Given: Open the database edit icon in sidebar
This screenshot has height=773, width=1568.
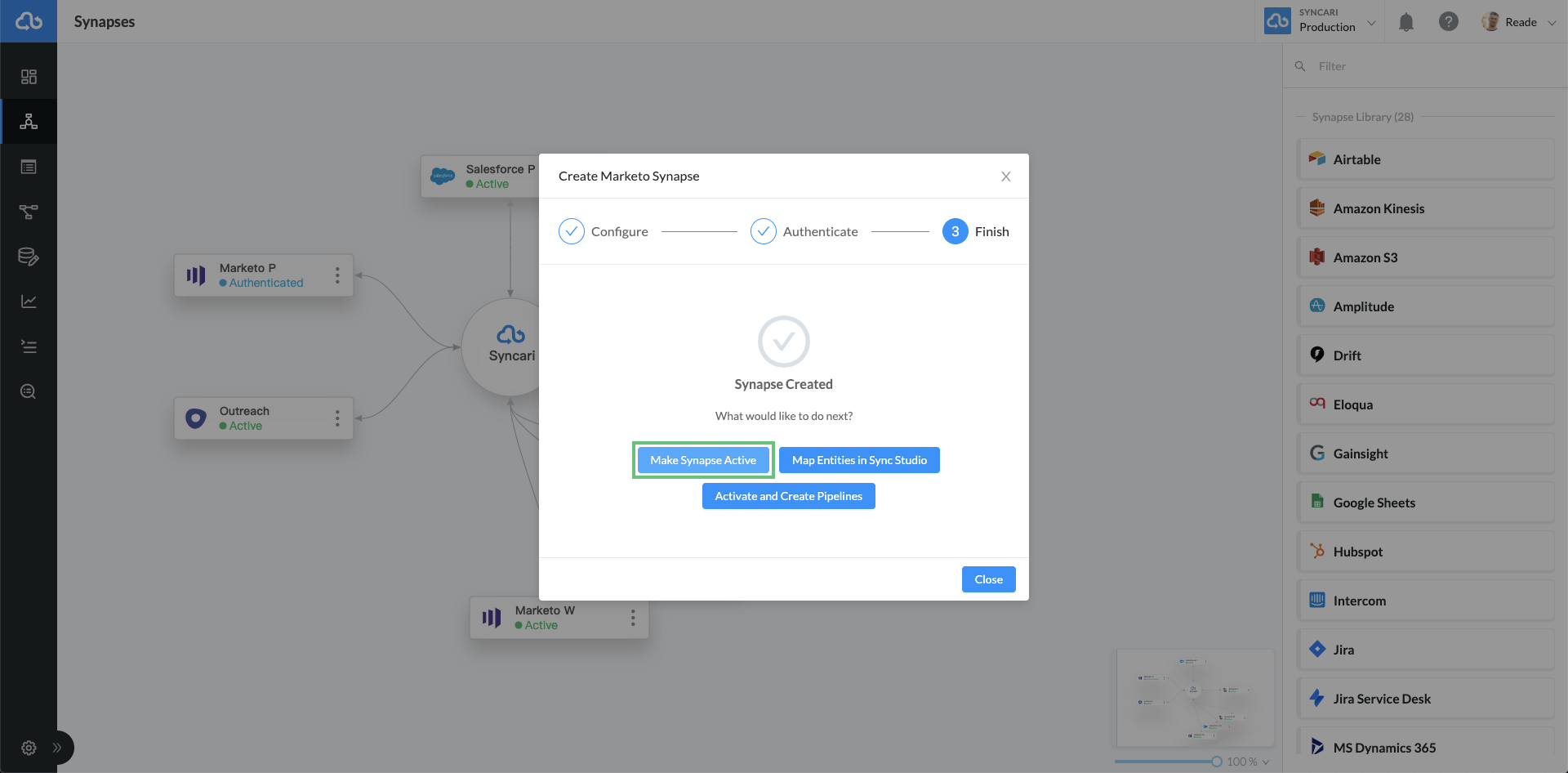Looking at the screenshot, I should [29, 257].
